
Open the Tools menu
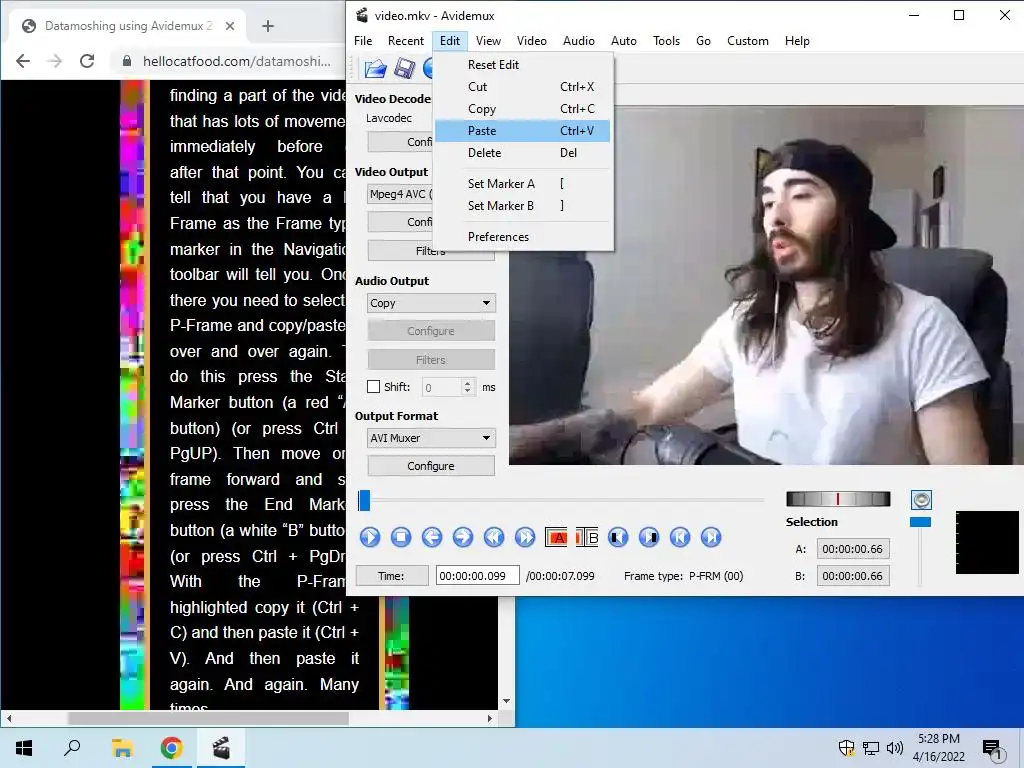click(666, 40)
